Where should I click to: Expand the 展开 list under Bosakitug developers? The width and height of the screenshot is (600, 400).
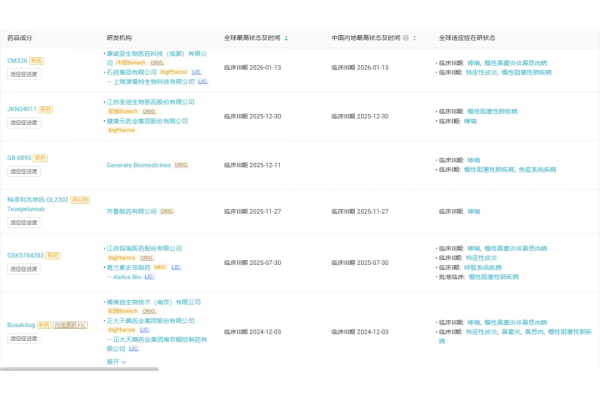tap(117, 362)
